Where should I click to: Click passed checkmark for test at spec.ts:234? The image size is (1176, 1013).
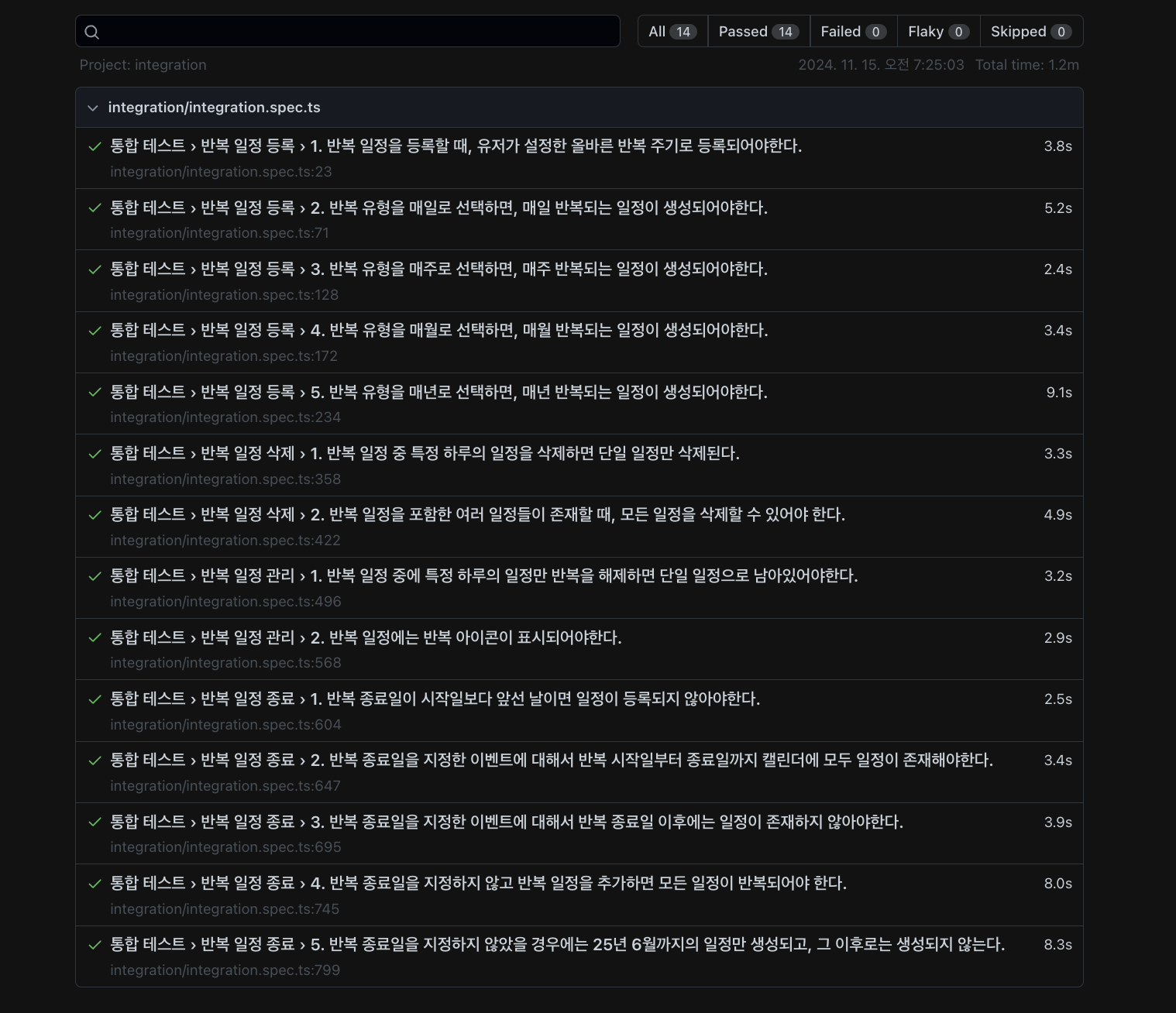click(x=95, y=392)
